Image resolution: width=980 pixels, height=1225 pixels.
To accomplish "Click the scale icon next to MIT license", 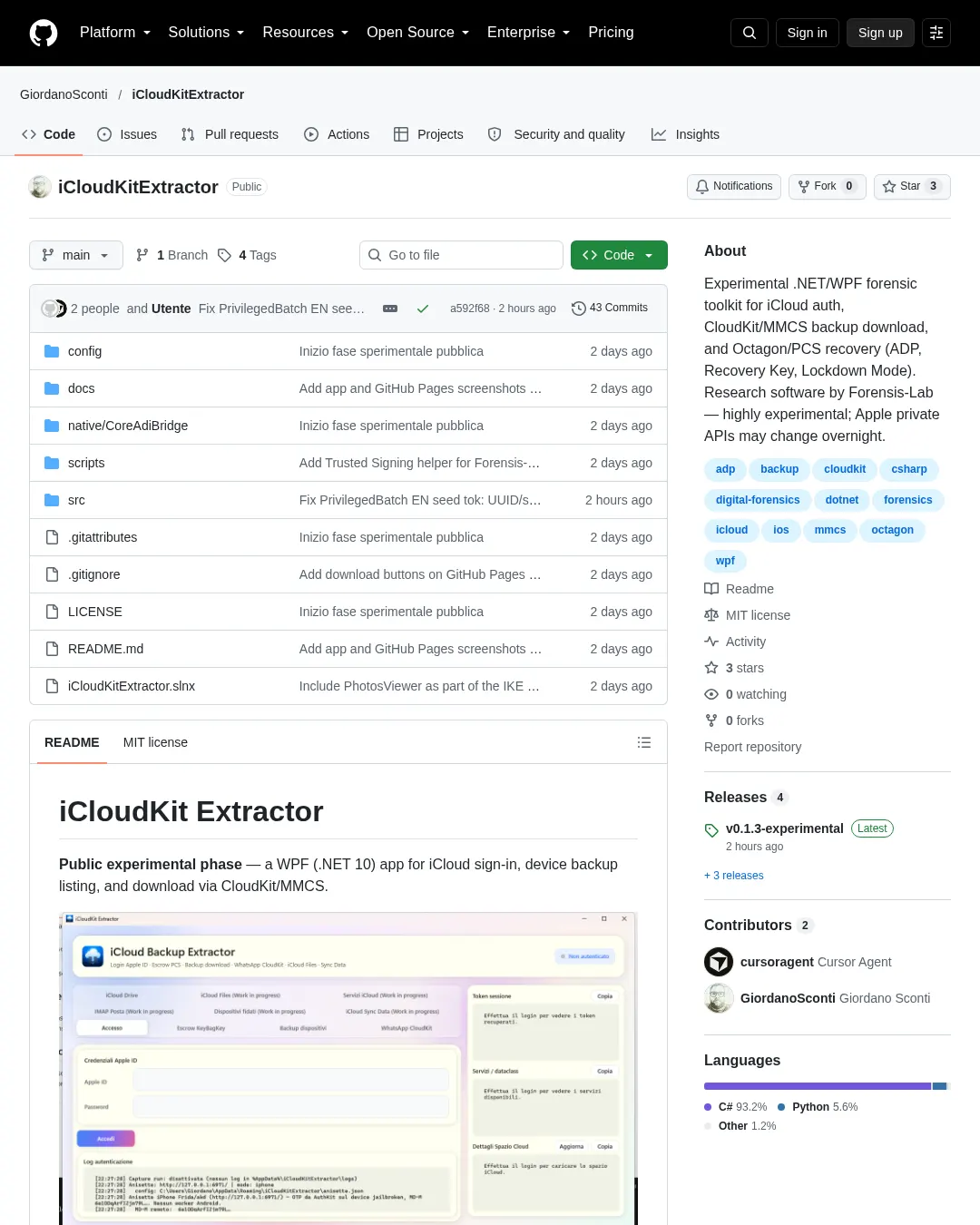I will (711, 615).
